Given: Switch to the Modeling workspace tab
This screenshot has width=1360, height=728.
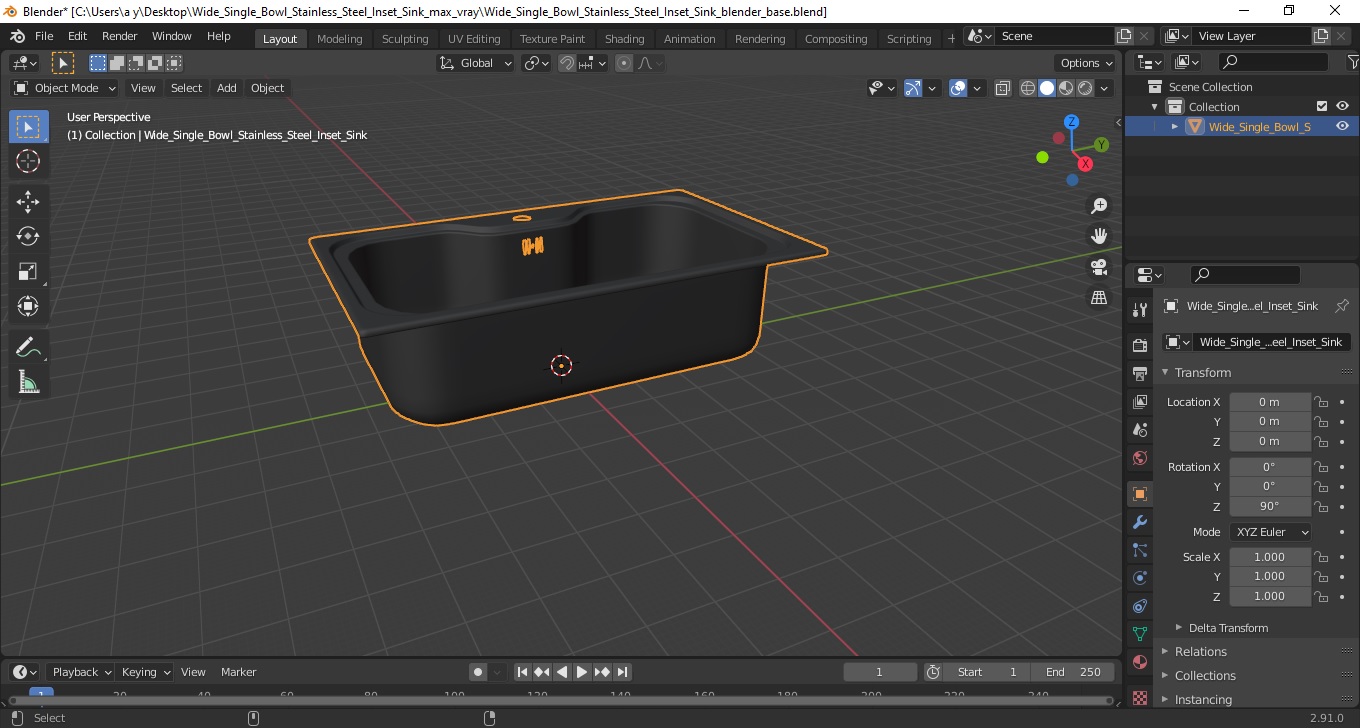Looking at the screenshot, I should coord(339,38).
